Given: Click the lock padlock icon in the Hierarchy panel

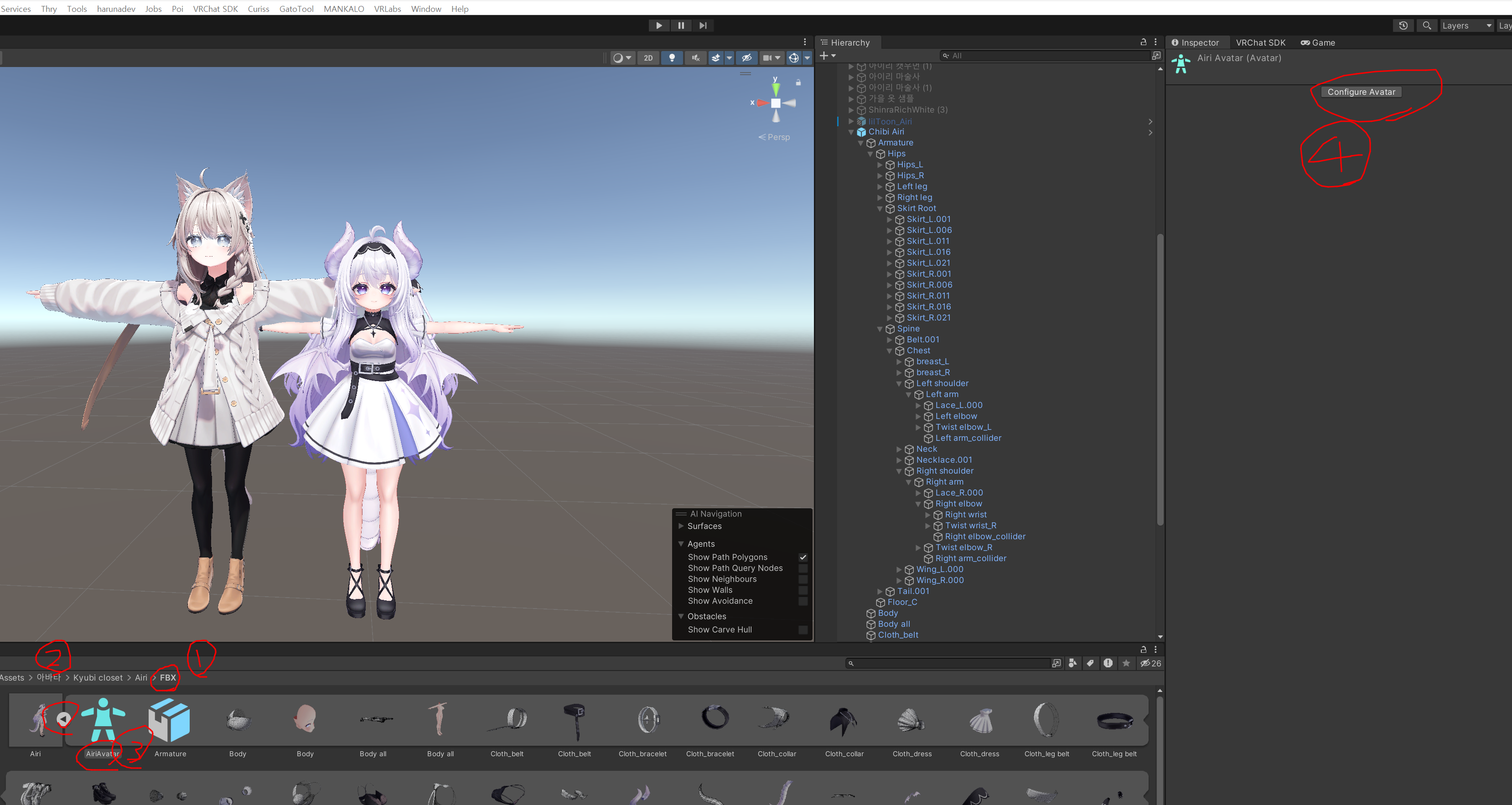Looking at the screenshot, I should tap(1144, 41).
